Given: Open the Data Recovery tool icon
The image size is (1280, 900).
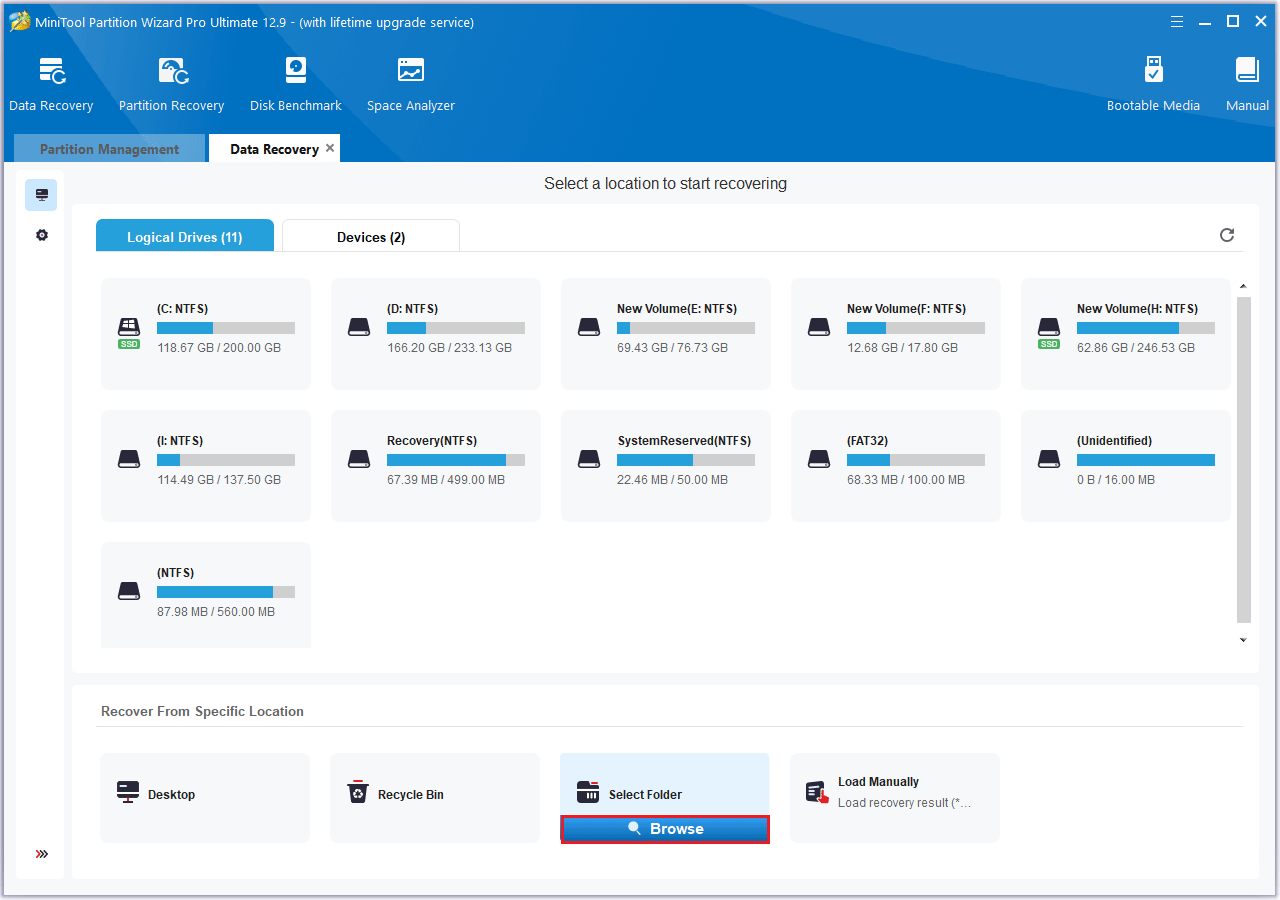Looking at the screenshot, I should pos(51,73).
